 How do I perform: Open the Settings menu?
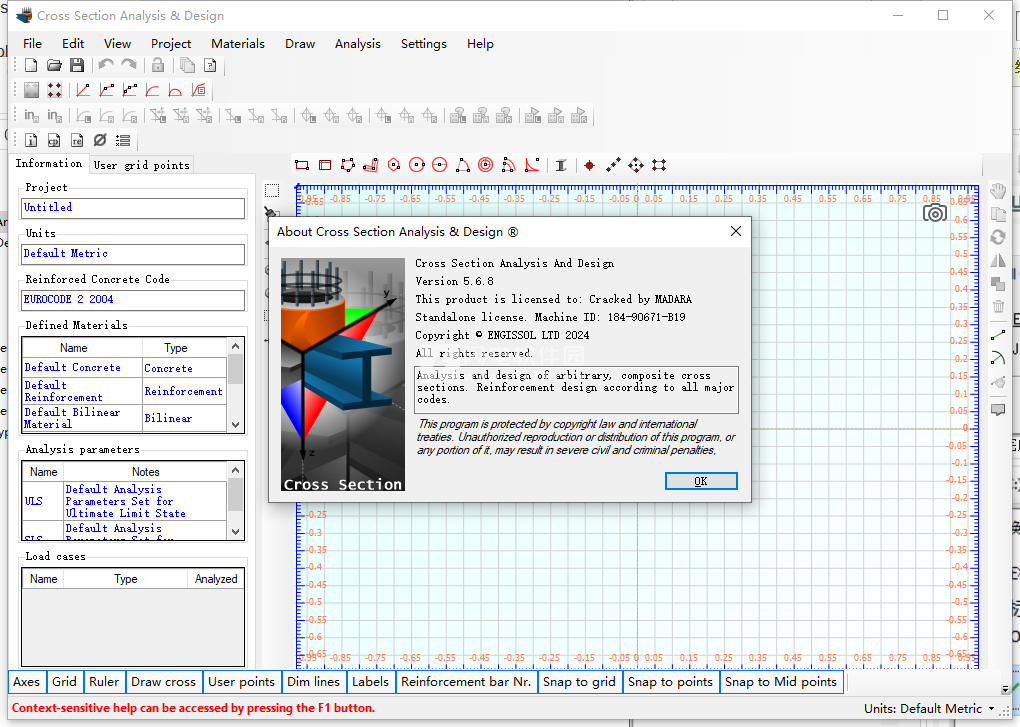tap(423, 44)
